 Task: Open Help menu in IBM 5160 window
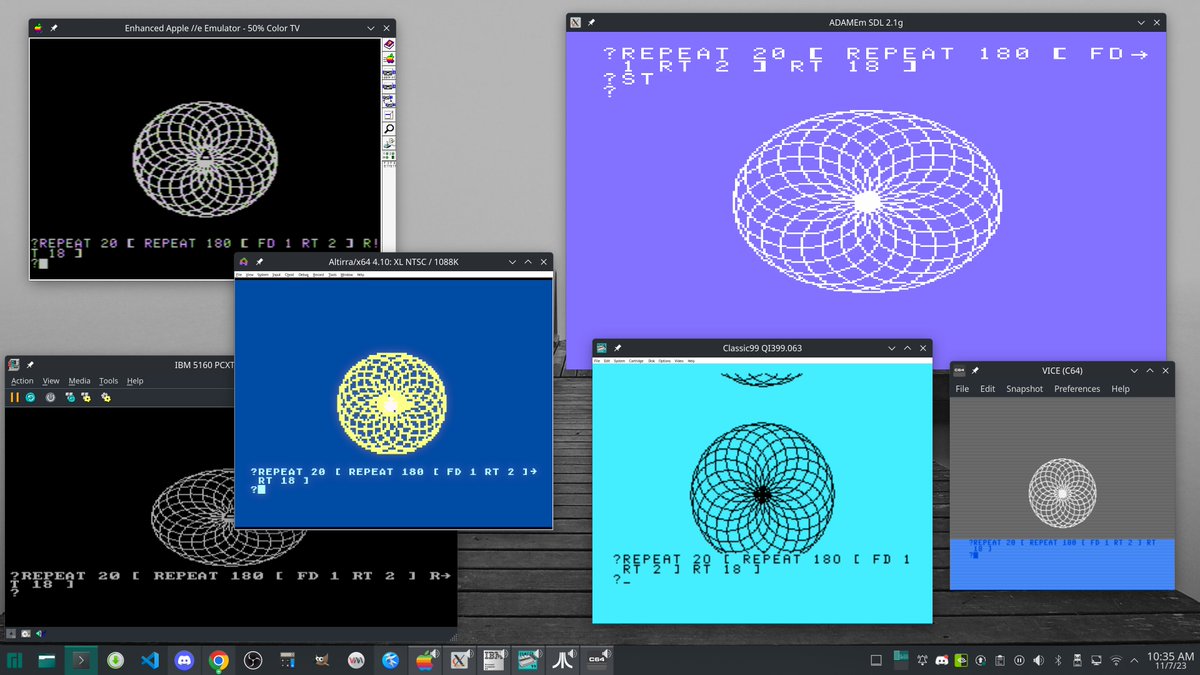click(x=135, y=381)
